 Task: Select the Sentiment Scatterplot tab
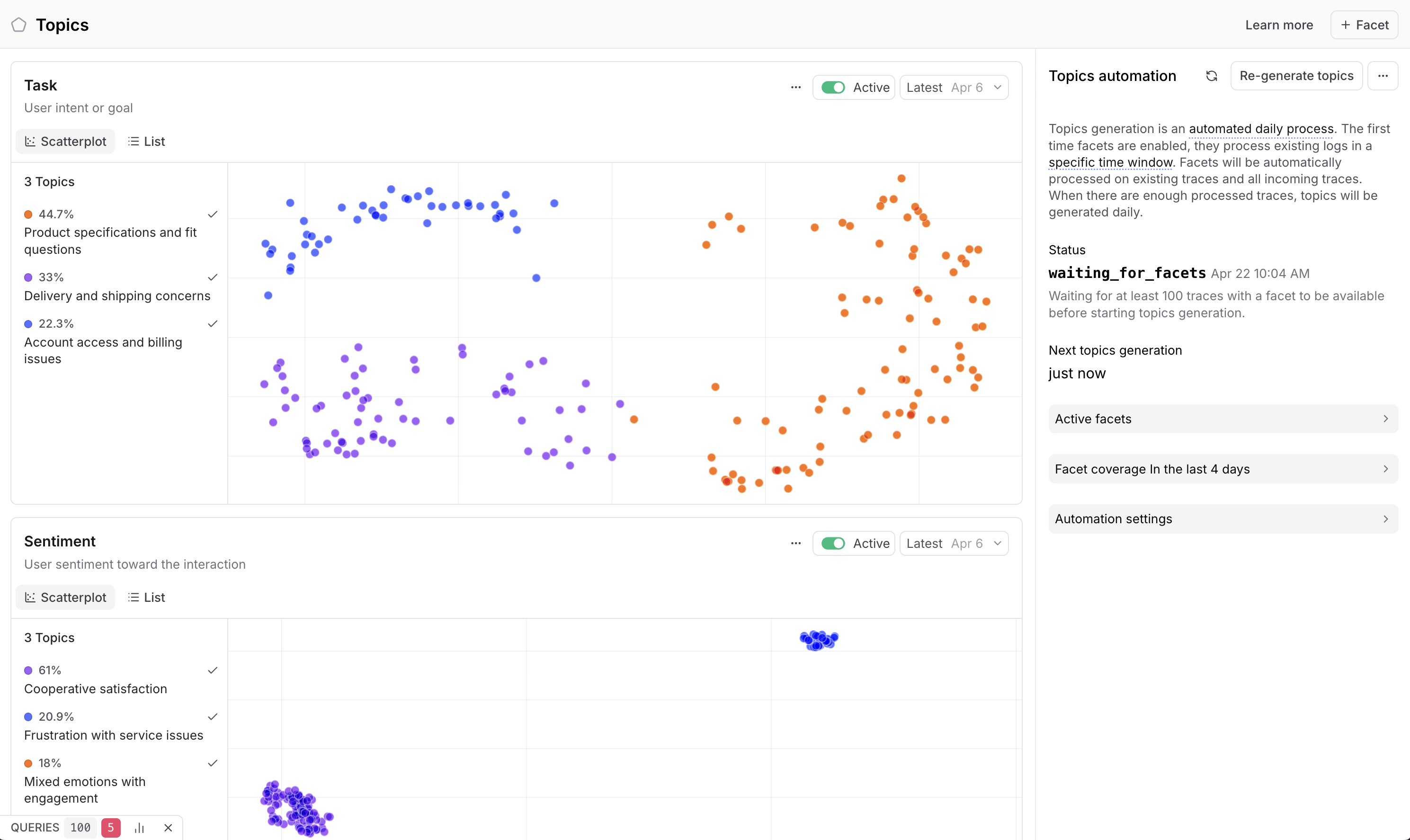pyautogui.click(x=66, y=597)
